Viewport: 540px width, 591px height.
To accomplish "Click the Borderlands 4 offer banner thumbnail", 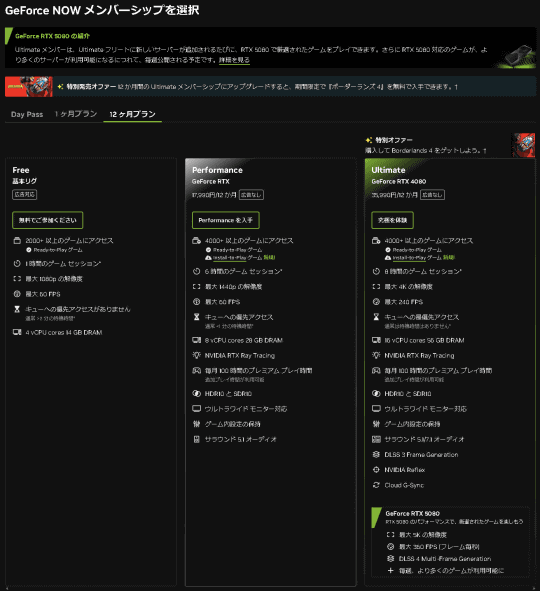I will click(29, 87).
